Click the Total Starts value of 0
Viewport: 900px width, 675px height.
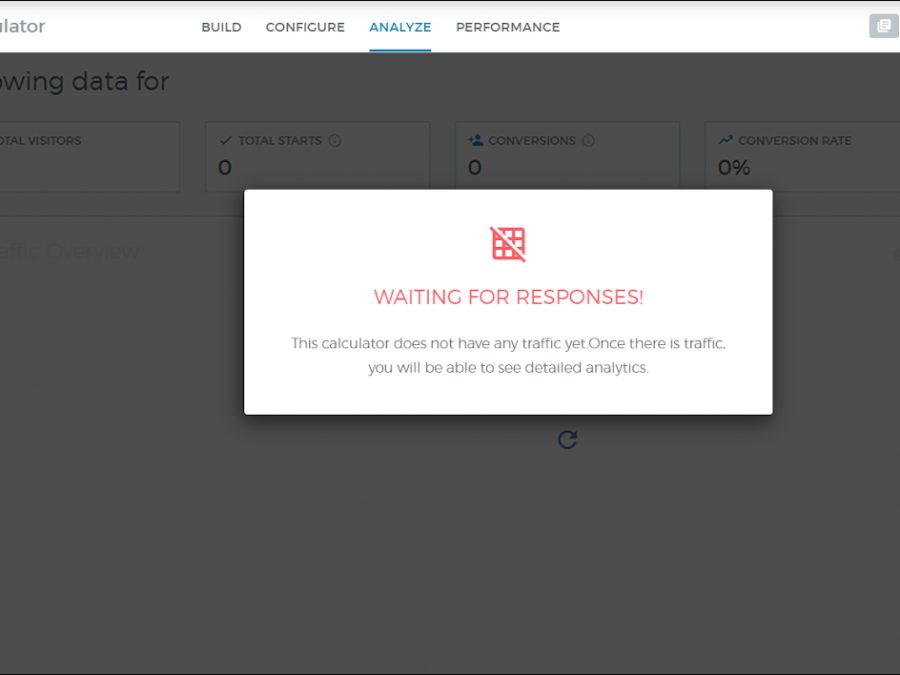click(225, 168)
